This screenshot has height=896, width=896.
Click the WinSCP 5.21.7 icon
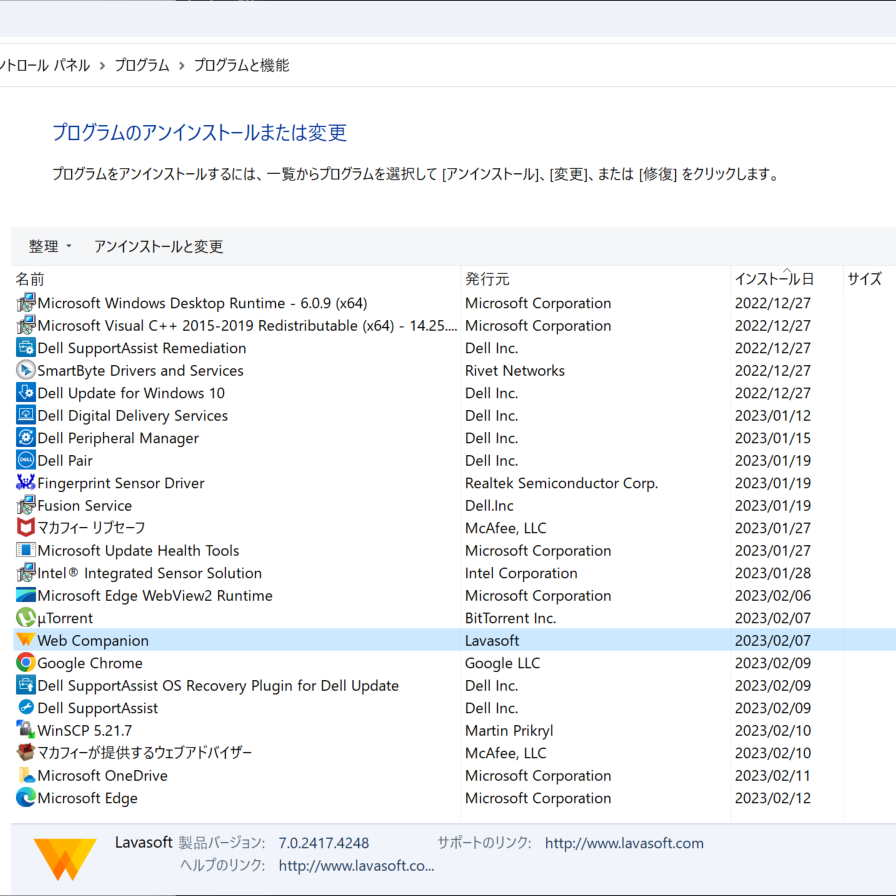(26, 730)
